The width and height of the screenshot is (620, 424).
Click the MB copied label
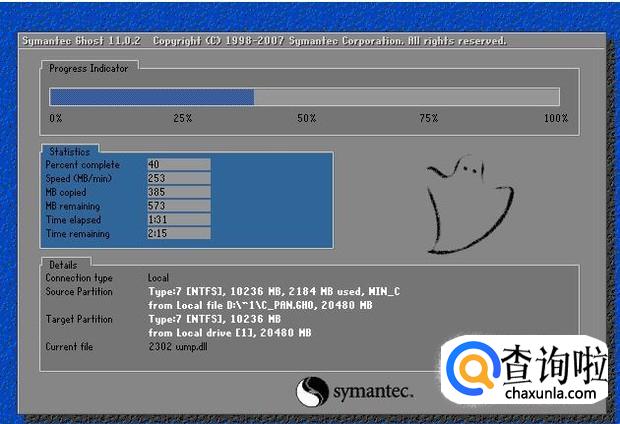point(66,192)
